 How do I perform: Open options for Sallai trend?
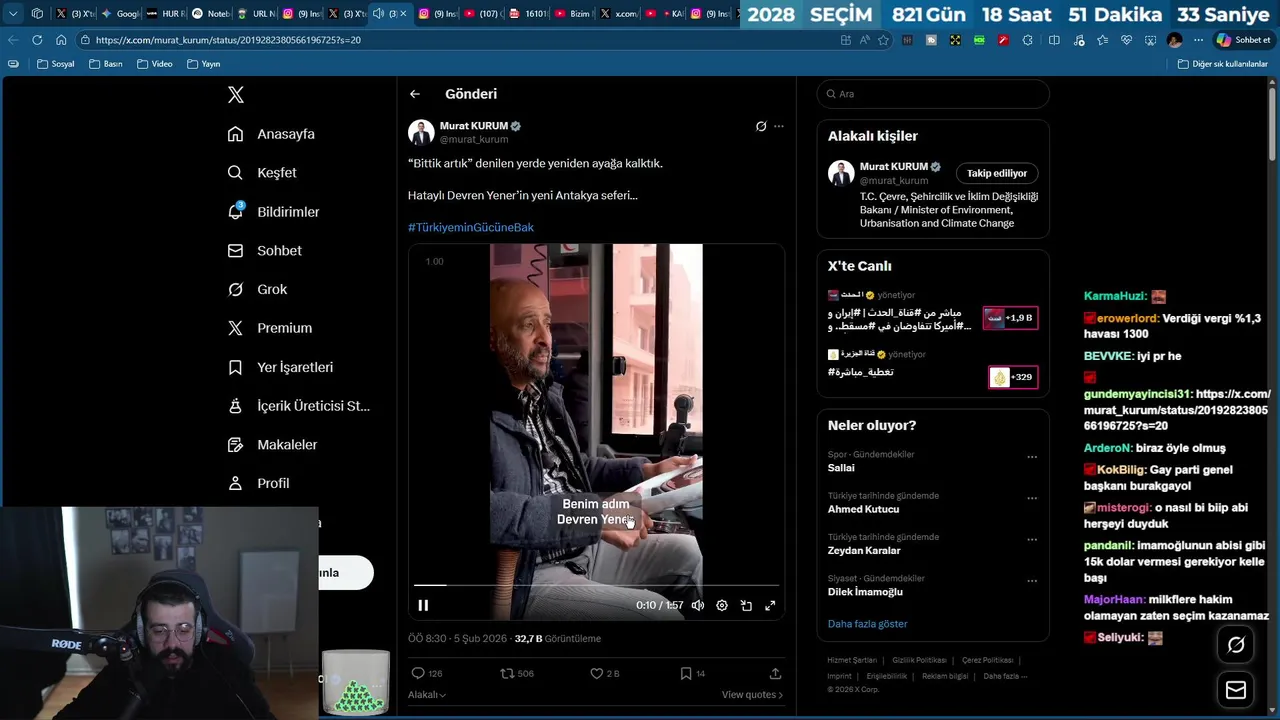click(x=1032, y=457)
